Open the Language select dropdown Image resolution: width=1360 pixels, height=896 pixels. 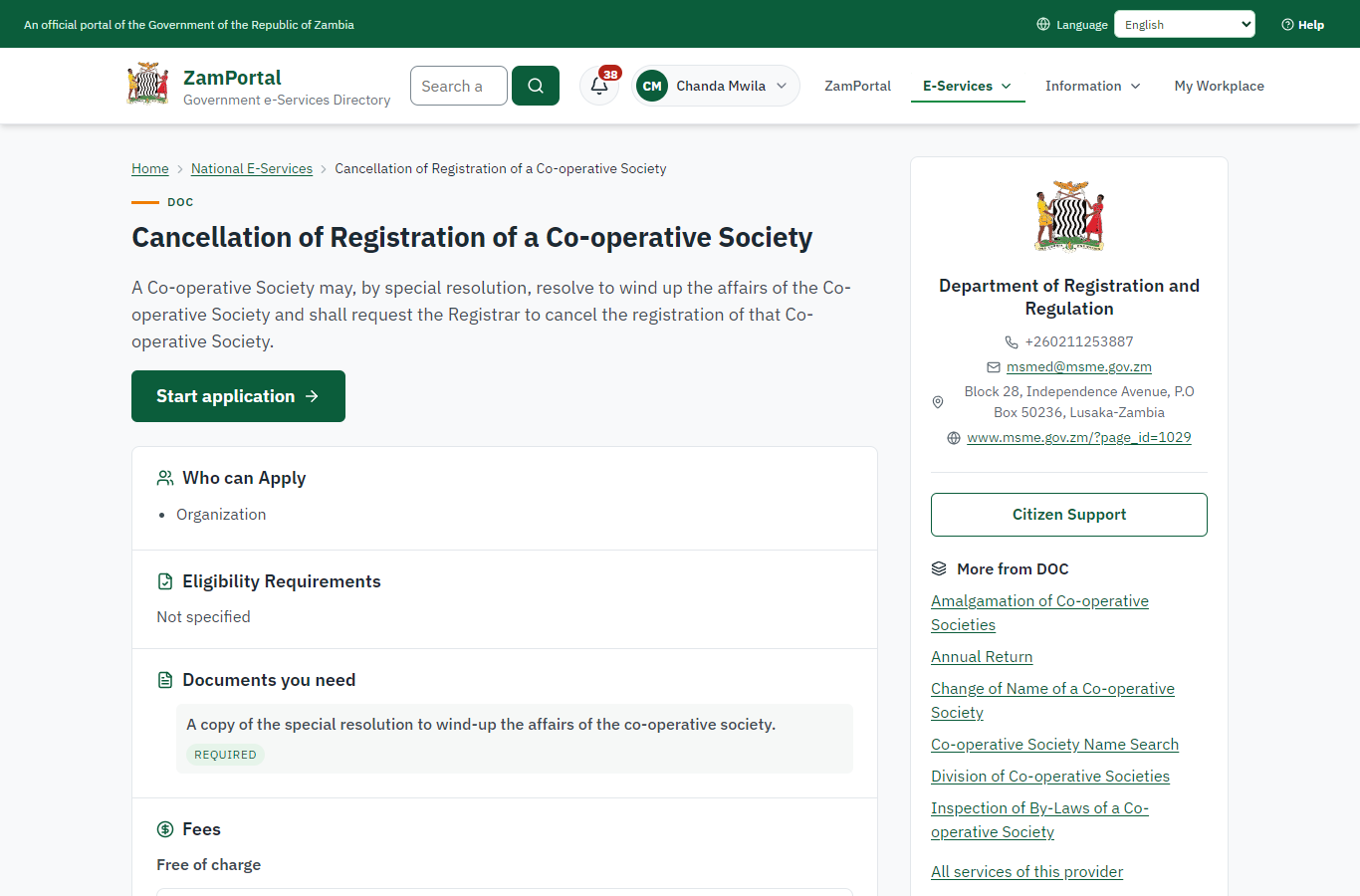(1185, 24)
